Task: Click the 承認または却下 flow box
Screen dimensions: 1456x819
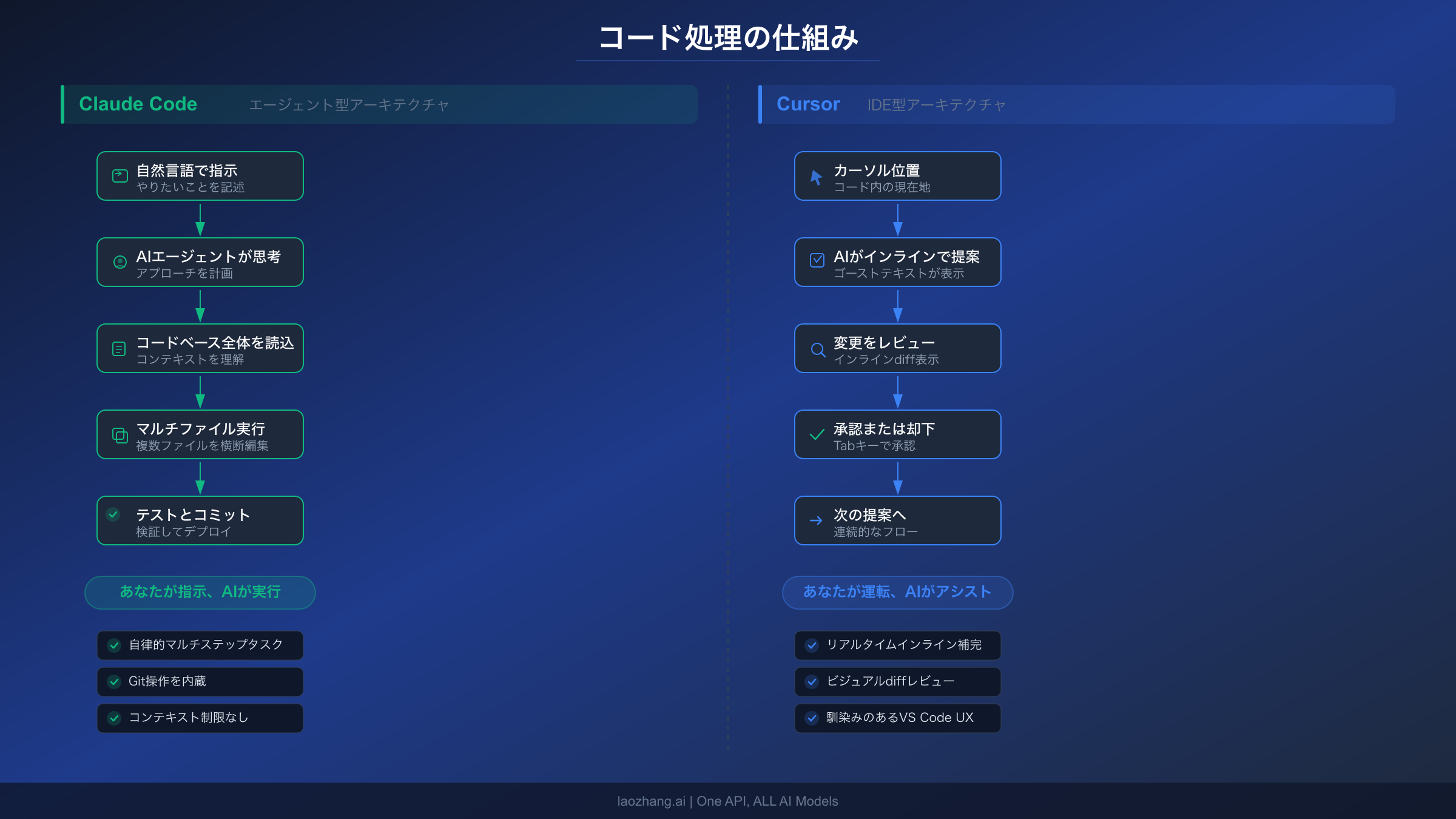Action: [x=897, y=434]
